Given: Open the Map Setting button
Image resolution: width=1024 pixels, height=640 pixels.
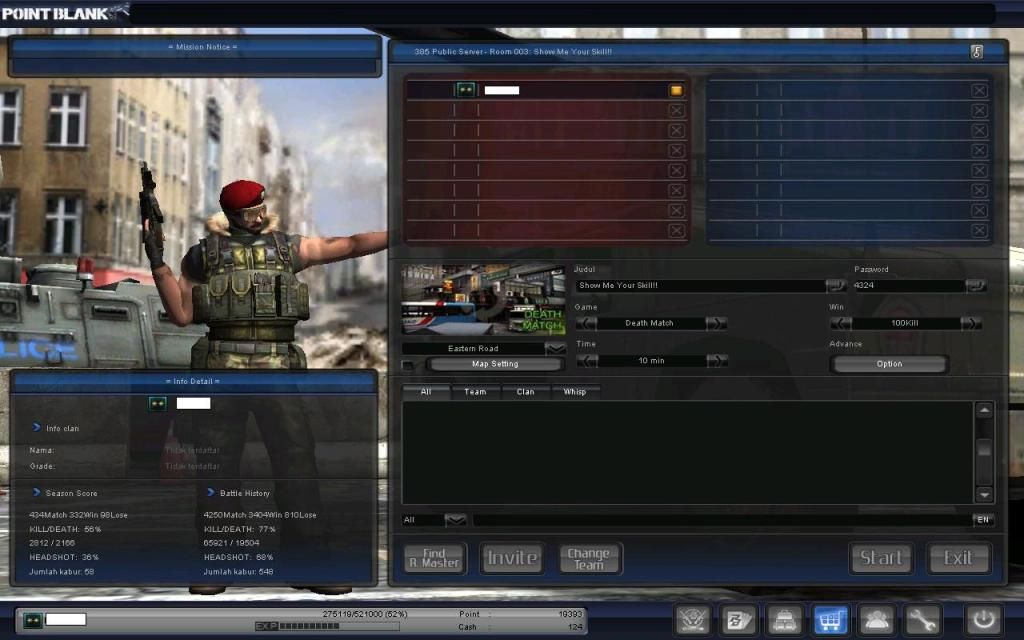Looking at the screenshot, I should (x=495, y=364).
